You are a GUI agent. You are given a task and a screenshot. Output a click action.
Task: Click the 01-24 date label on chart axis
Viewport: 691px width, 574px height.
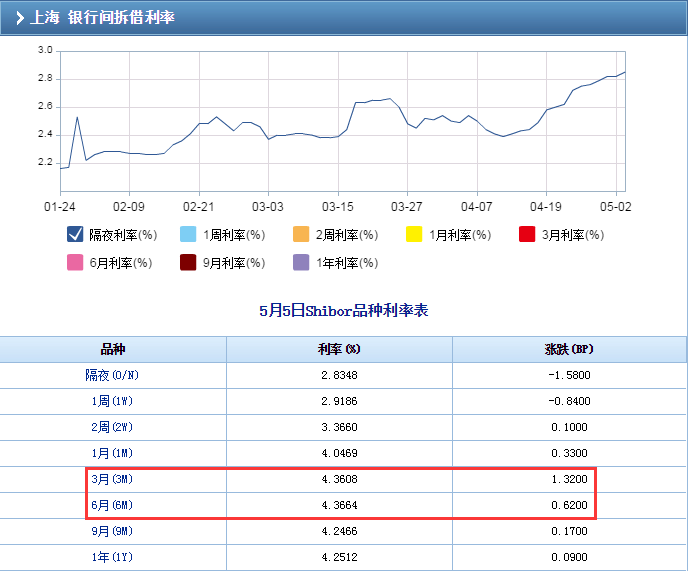click(x=59, y=207)
